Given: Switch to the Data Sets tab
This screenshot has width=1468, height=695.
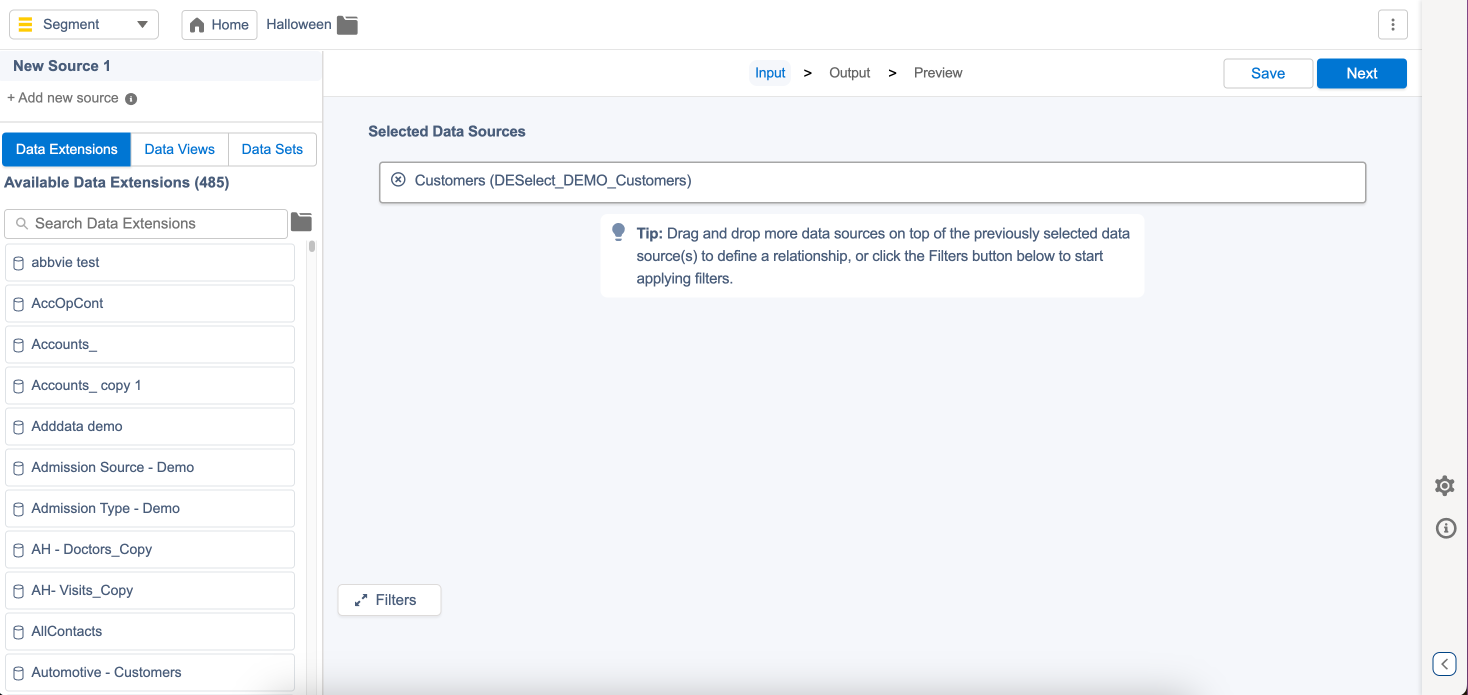Looking at the screenshot, I should click(x=272, y=149).
